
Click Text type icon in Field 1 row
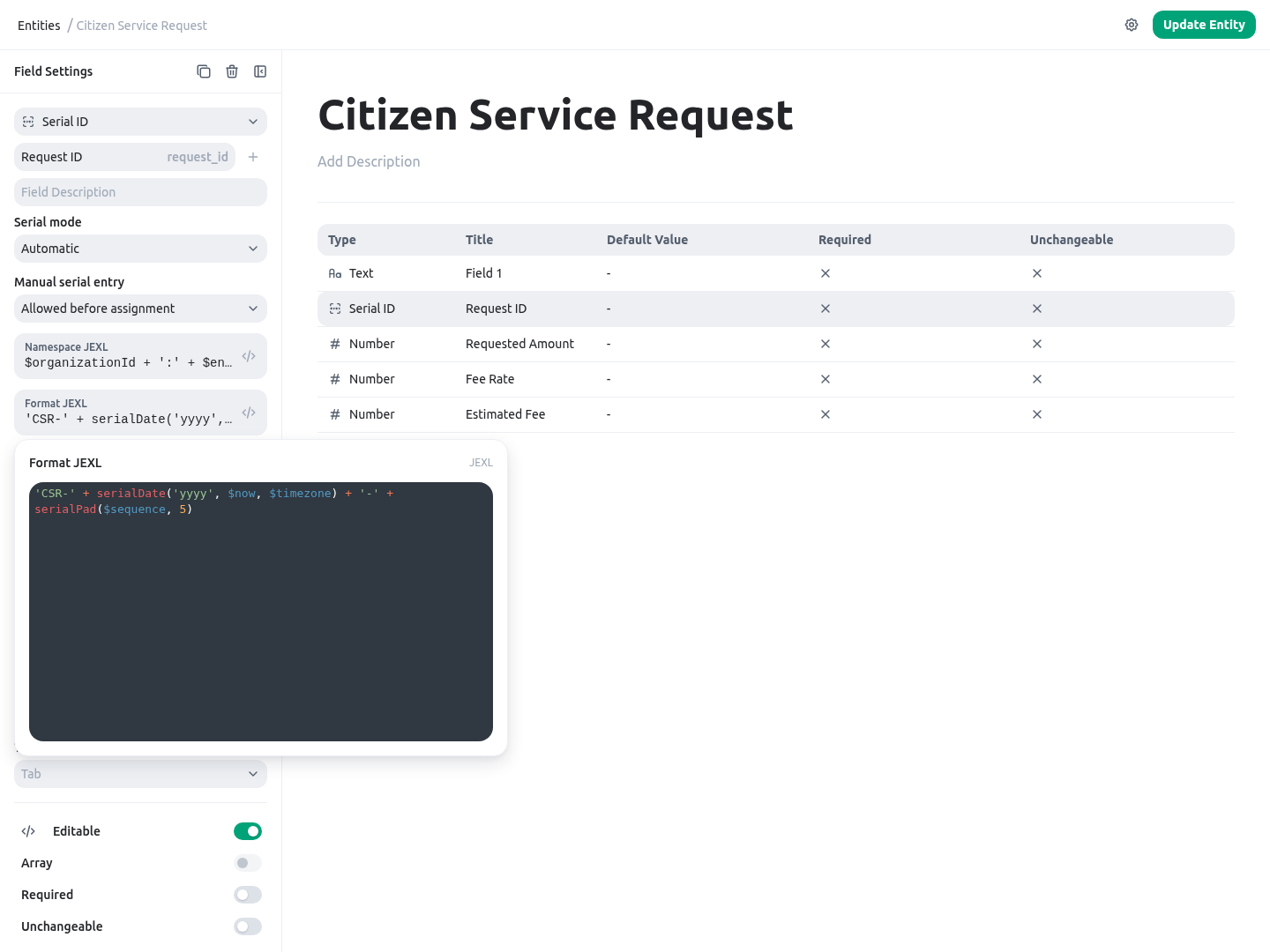pos(335,273)
